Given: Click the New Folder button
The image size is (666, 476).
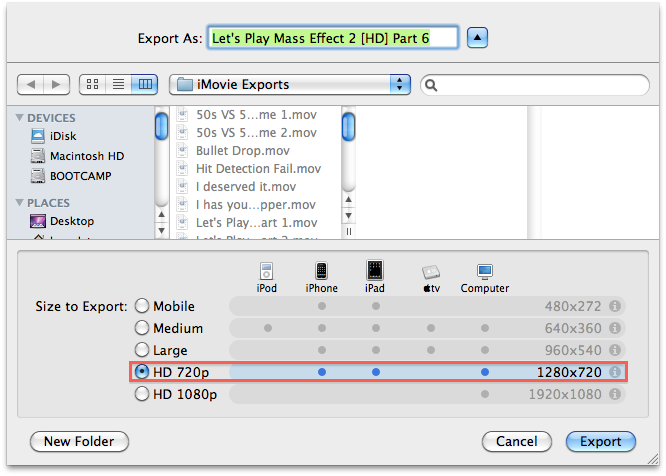Looking at the screenshot, I should coord(79,442).
